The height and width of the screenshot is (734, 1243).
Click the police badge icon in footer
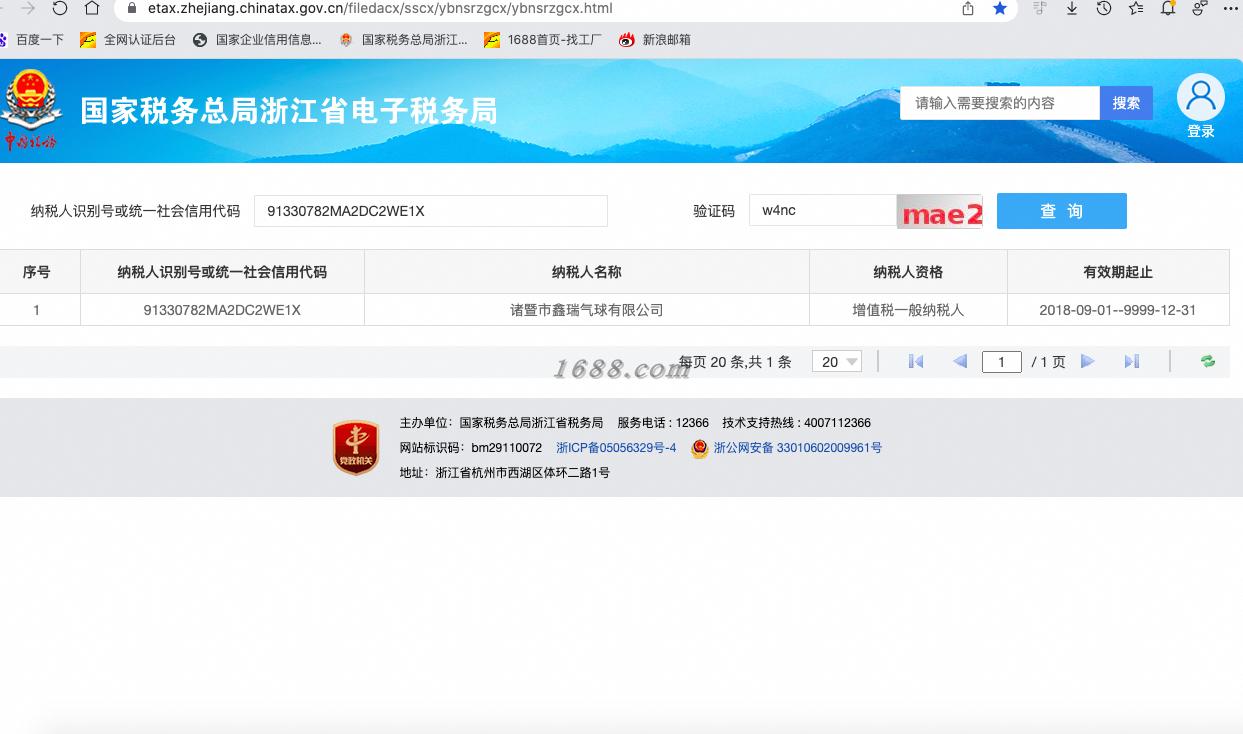click(x=700, y=449)
